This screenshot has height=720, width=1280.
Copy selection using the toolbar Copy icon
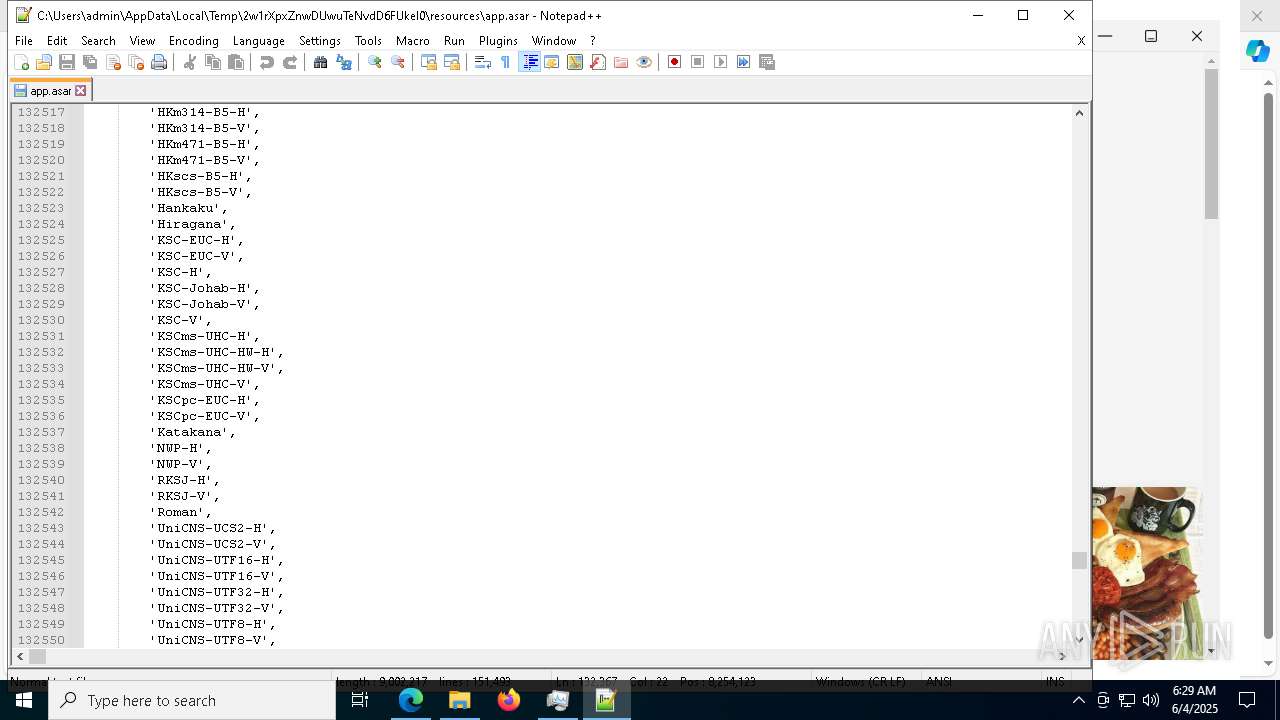tap(213, 62)
